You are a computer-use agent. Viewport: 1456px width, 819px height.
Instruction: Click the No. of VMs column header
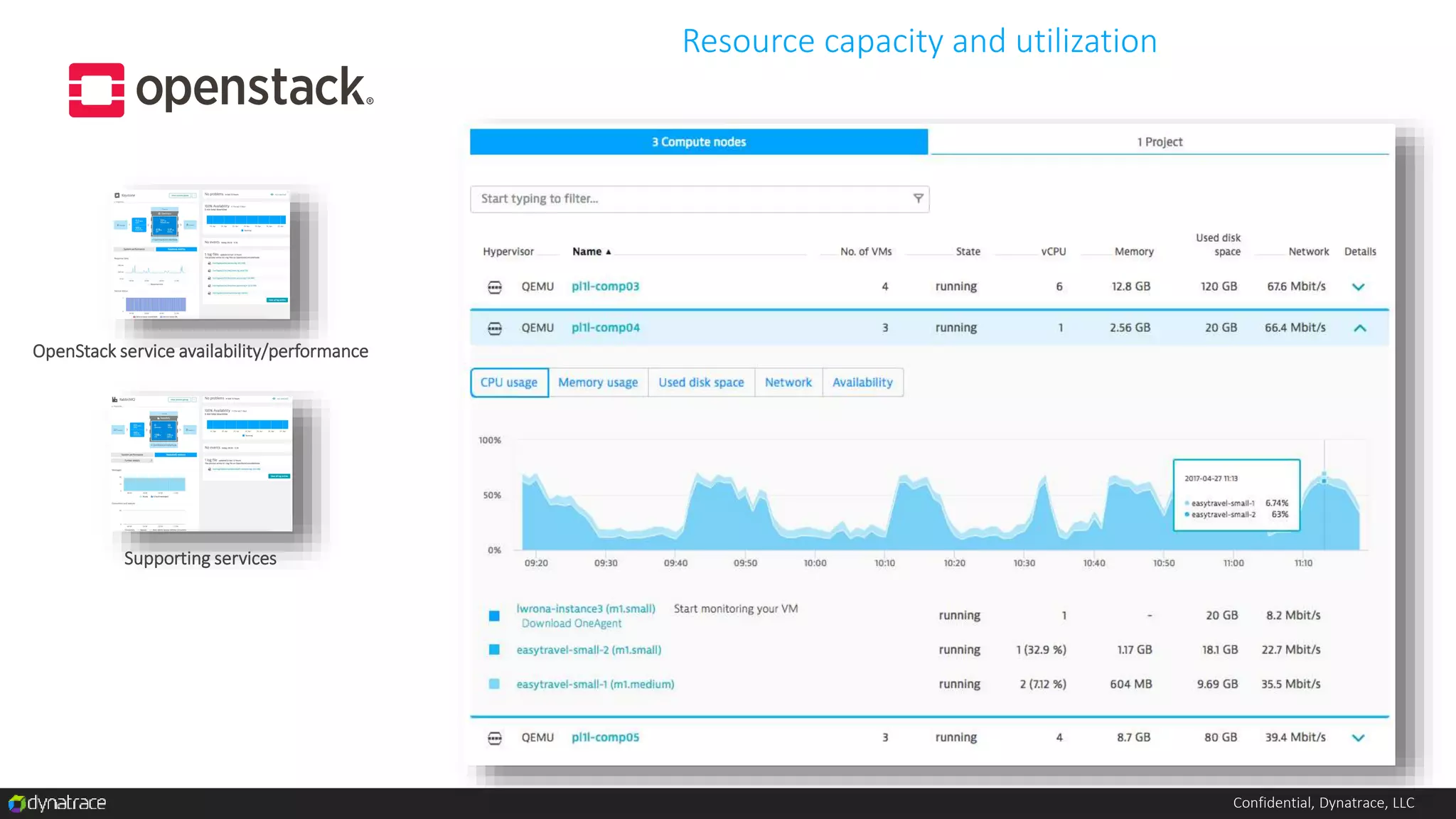coord(865,252)
